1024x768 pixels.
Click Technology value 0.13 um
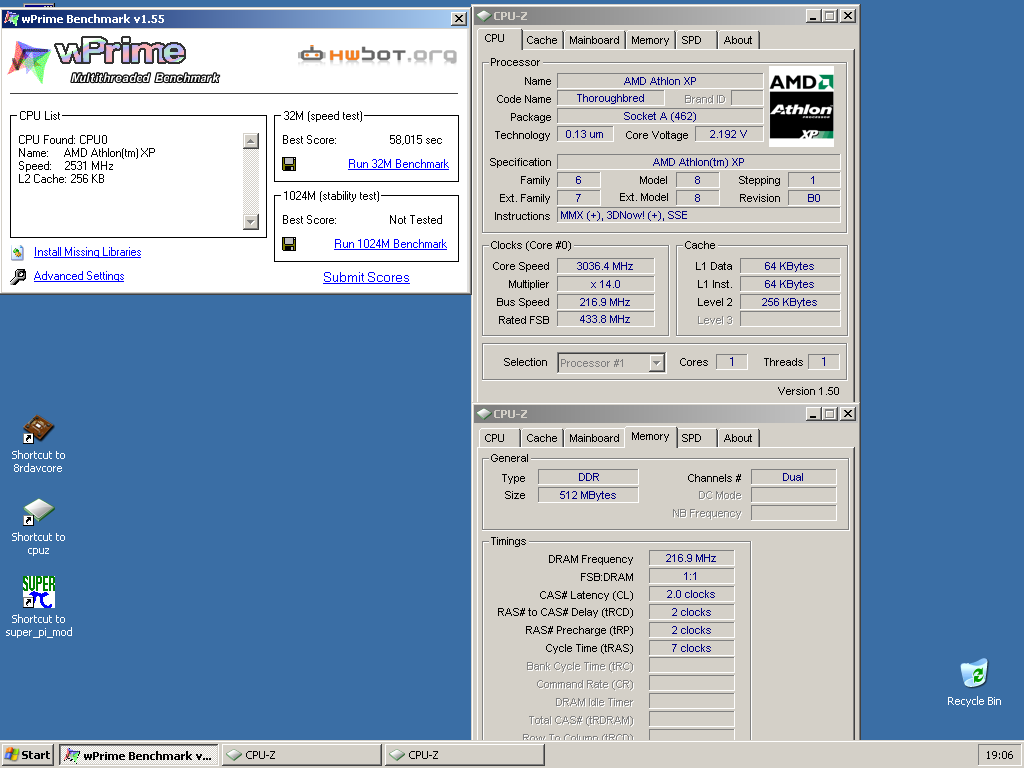tap(584, 135)
